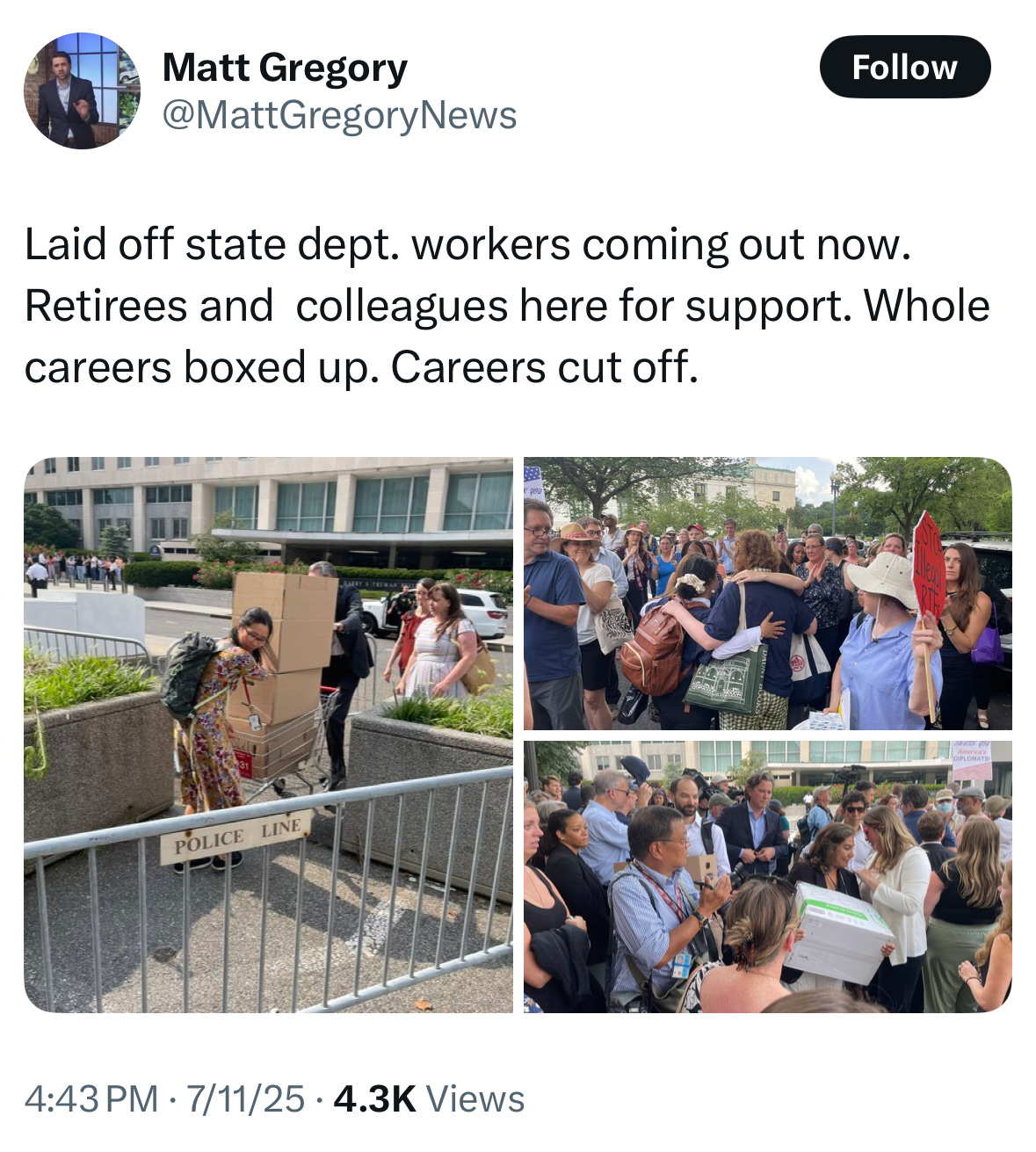
Task: Open the police line barricade photo
Action: (x=268, y=735)
